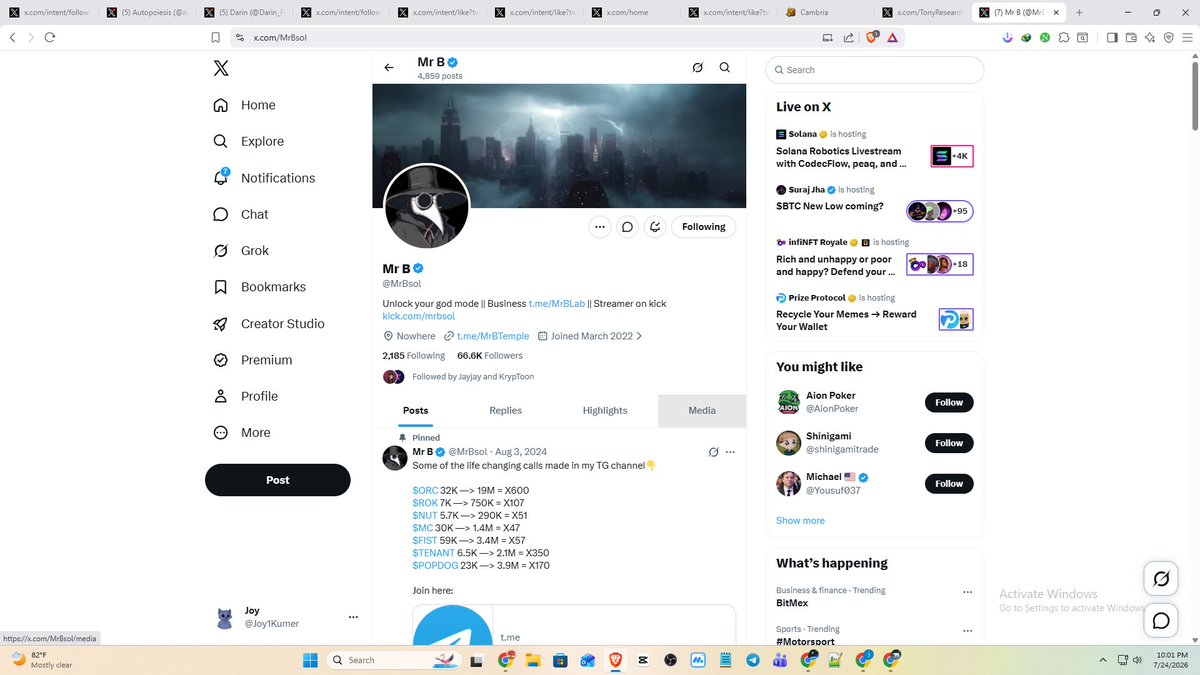This screenshot has width=1200, height=675.
Task: Click the Windows Start button
Action: point(309,660)
